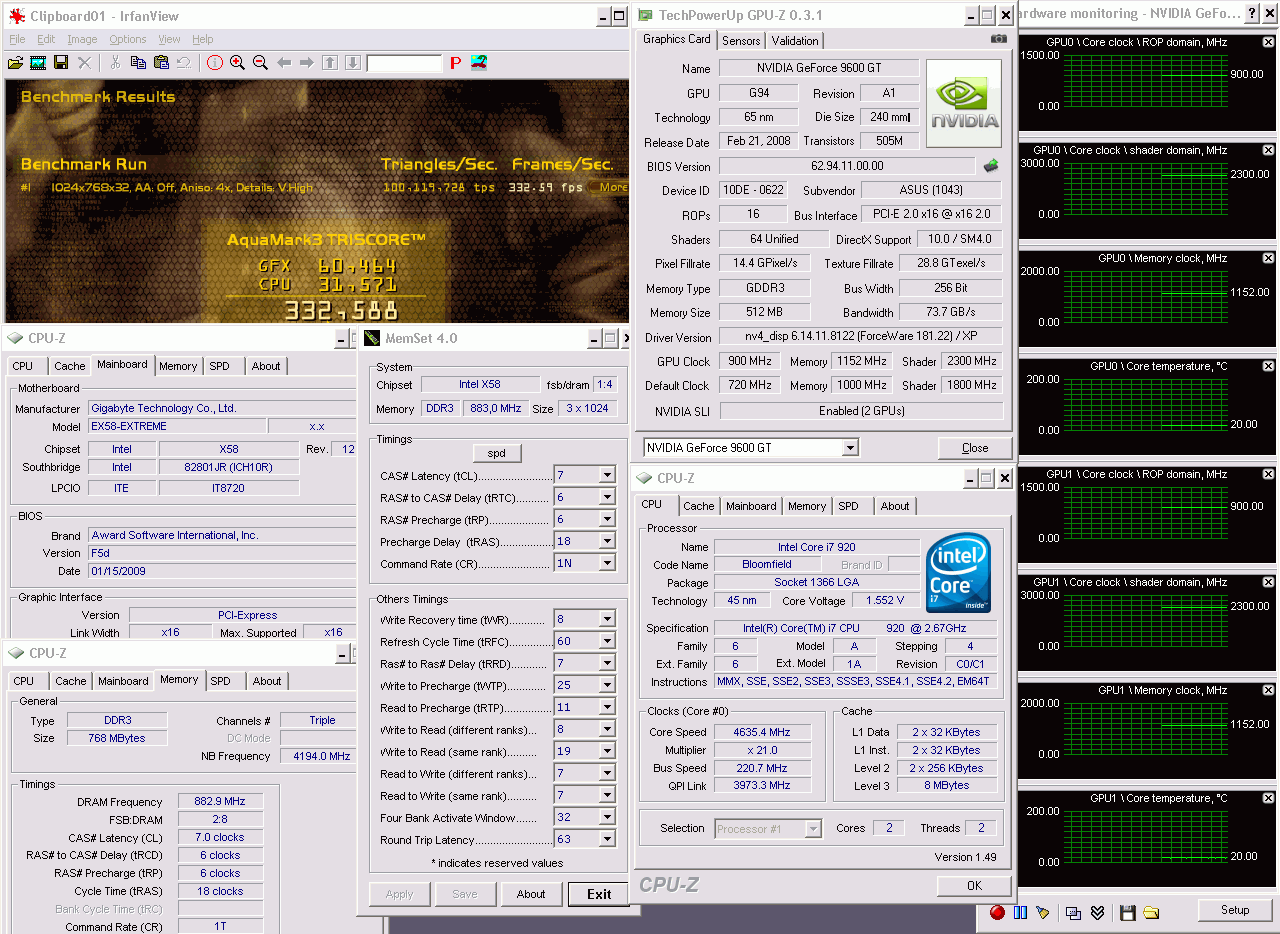The width and height of the screenshot is (1280, 934).
Task: Switch to the Validation tab in GPU-Z
Action: tap(795, 40)
